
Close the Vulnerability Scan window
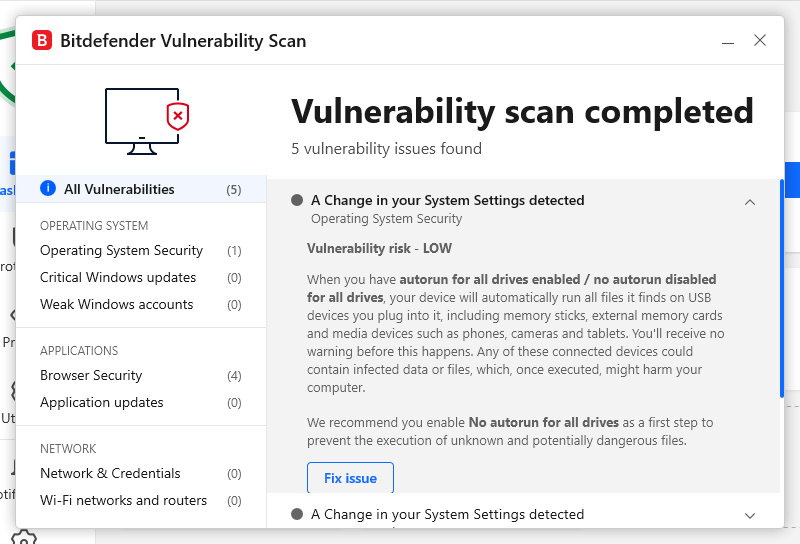[x=760, y=41]
